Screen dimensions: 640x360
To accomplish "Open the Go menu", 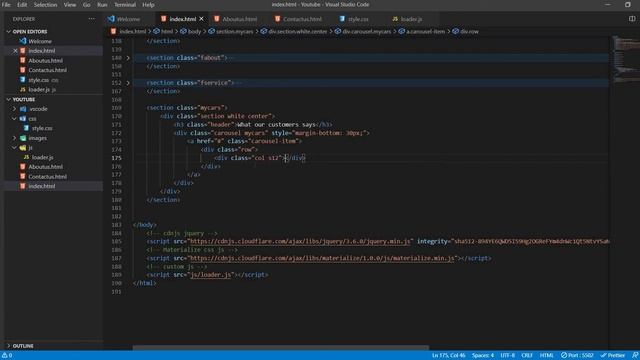I will point(87,4).
